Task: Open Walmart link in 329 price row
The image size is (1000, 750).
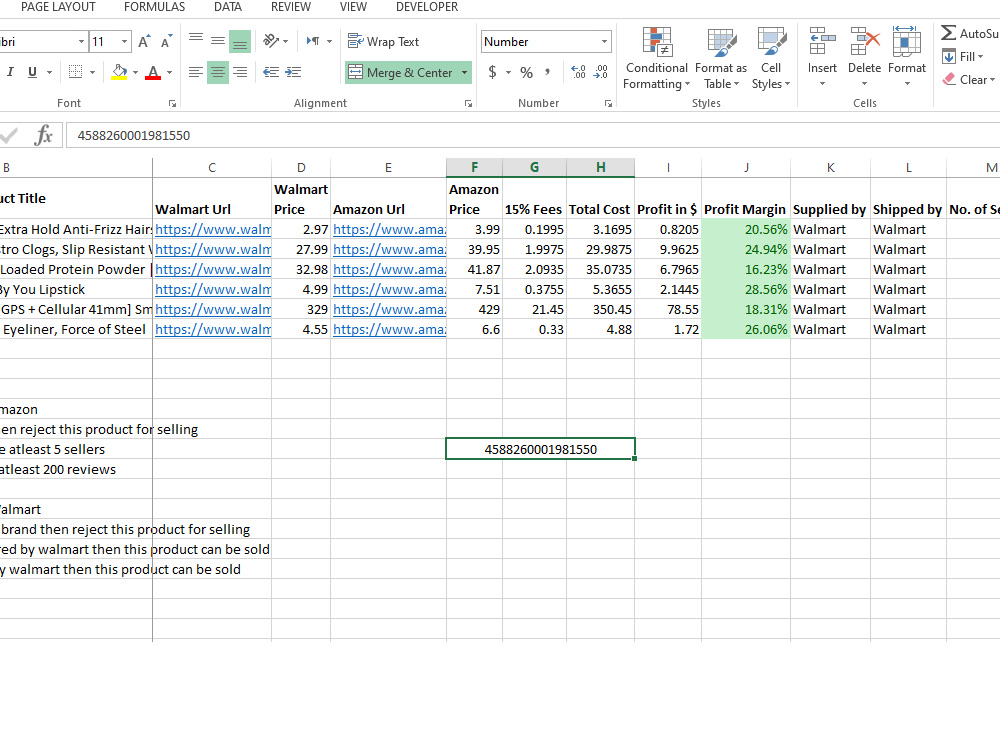Action: (212, 309)
